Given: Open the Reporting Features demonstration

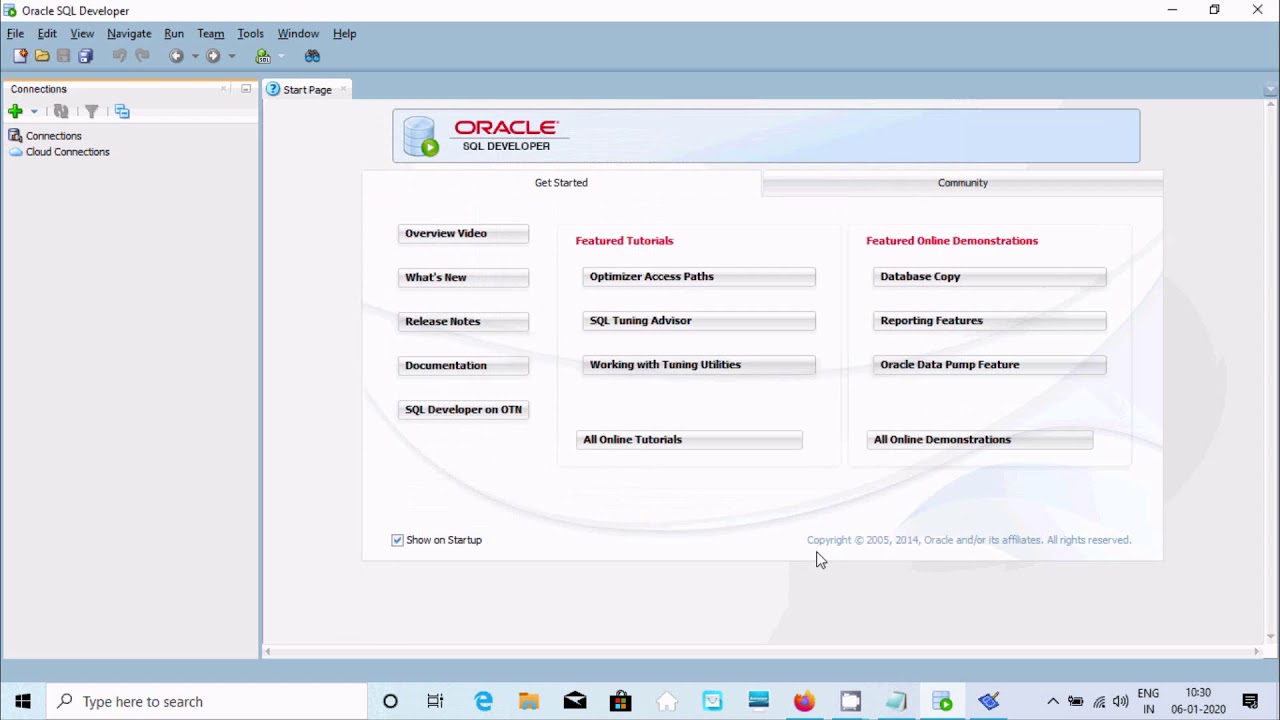Looking at the screenshot, I should 990,320.
